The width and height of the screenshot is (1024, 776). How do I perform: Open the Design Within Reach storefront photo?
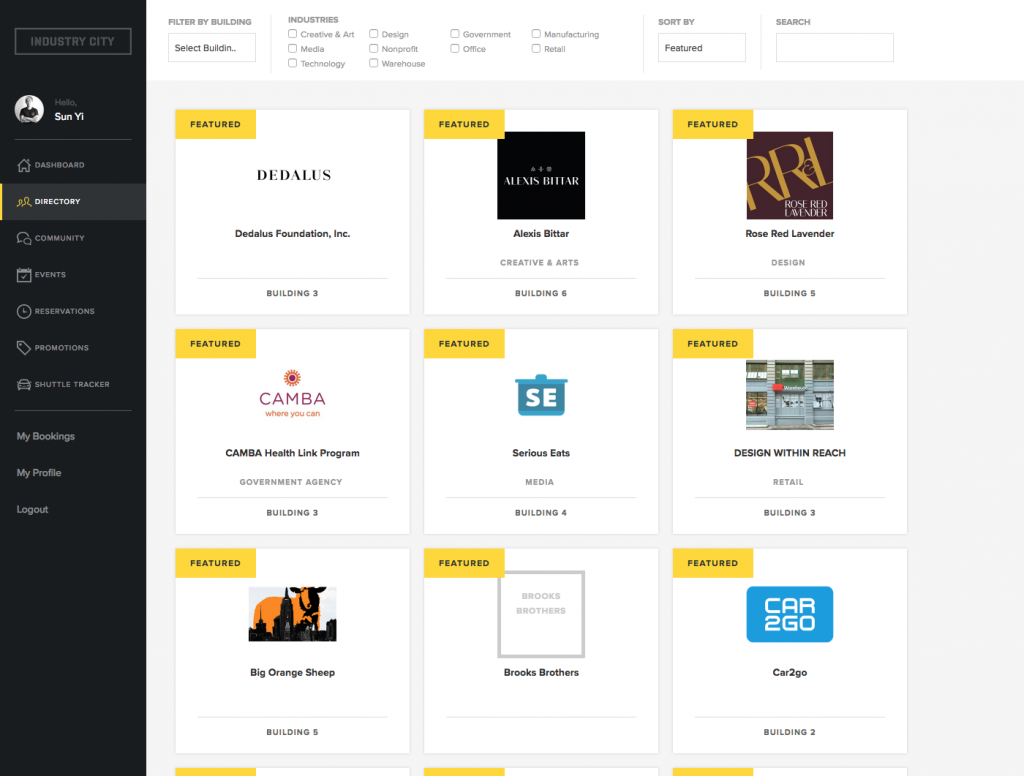coord(790,395)
